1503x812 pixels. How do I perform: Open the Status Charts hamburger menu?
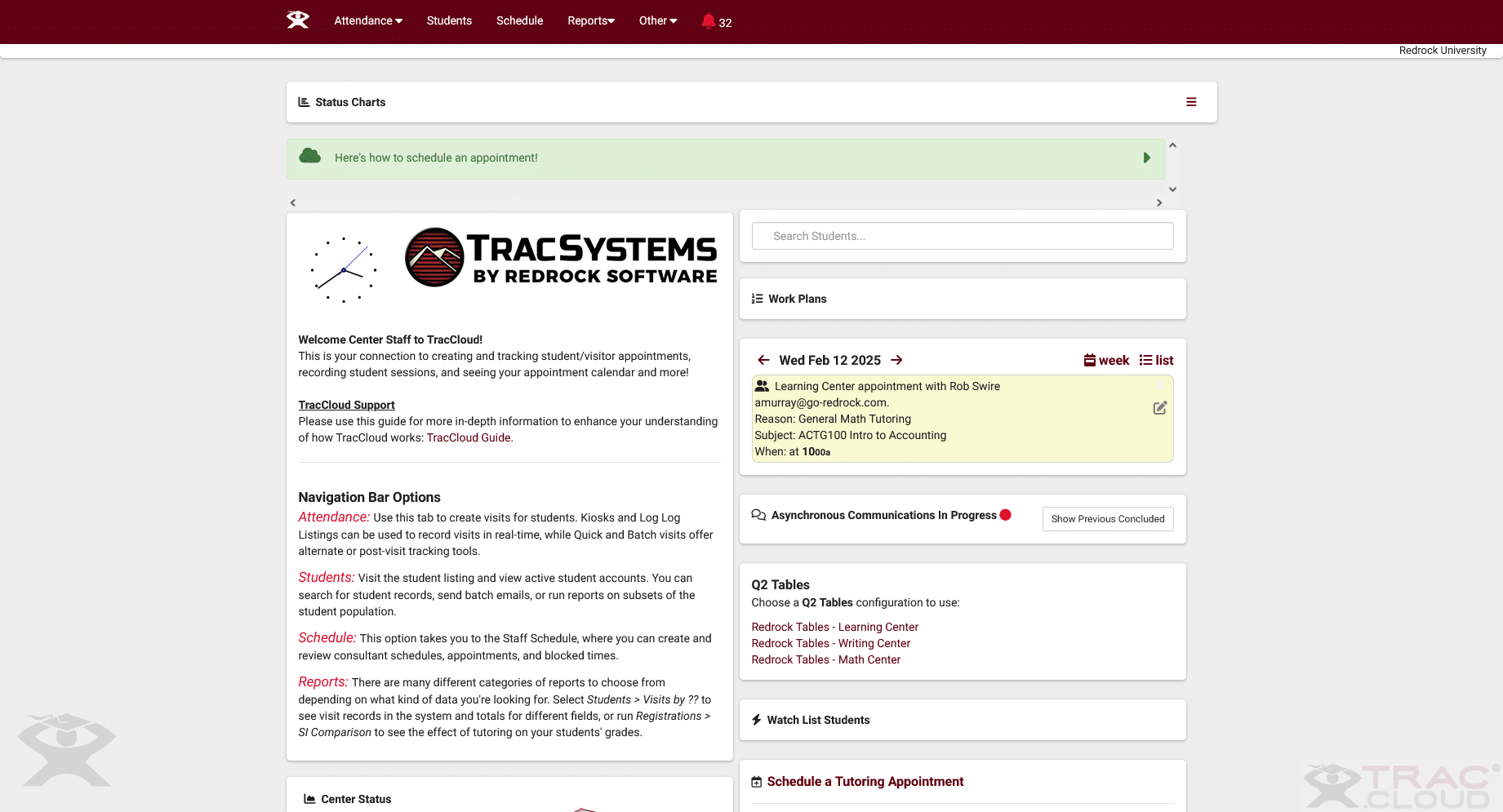(x=1191, y=102)
